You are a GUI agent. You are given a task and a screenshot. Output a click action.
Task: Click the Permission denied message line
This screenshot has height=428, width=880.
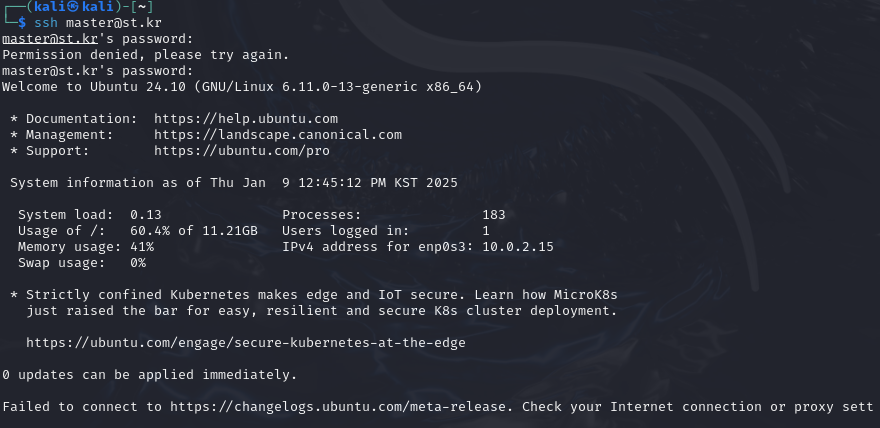coord(146,55)
